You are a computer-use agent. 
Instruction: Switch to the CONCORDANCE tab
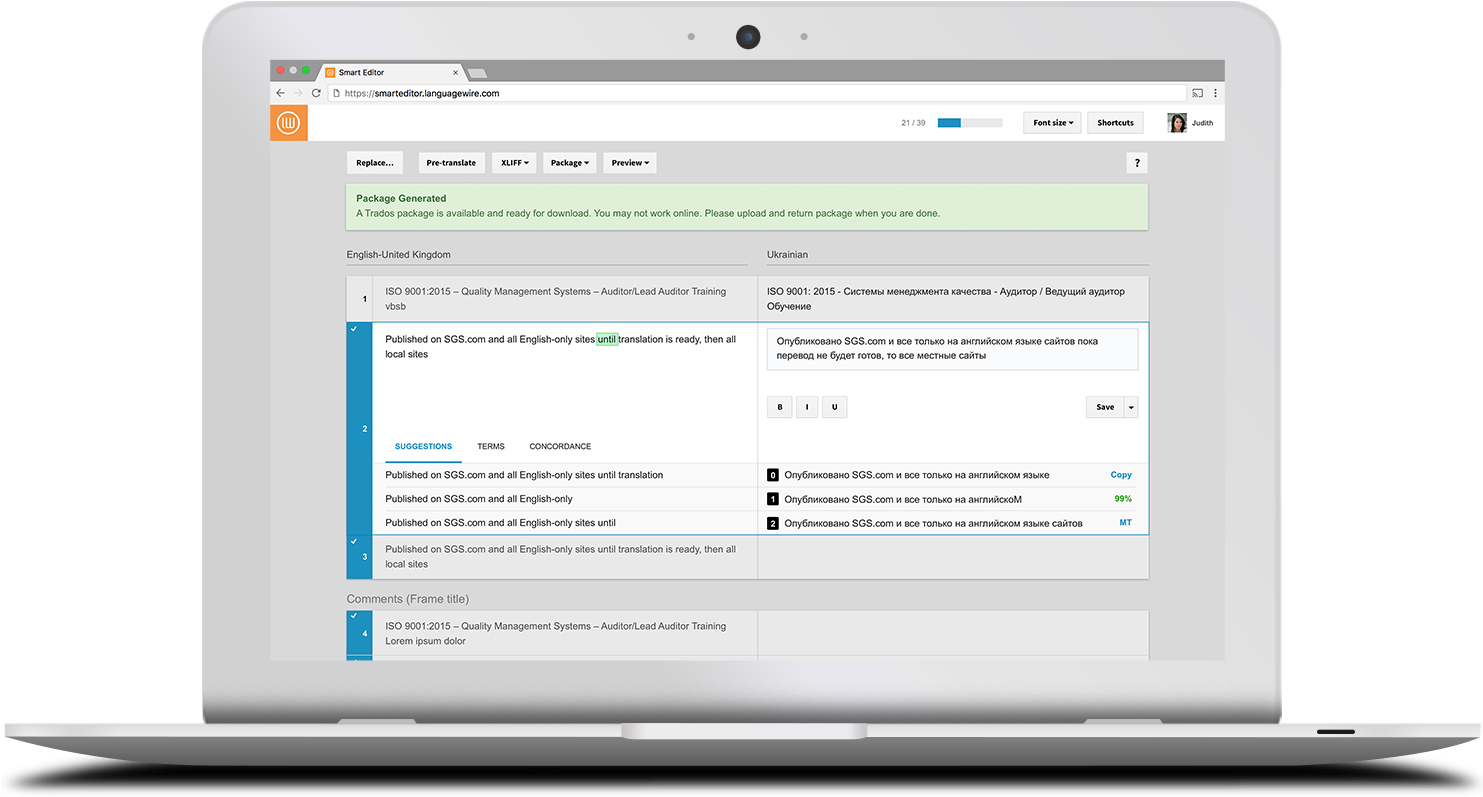(x=559, y=446)
